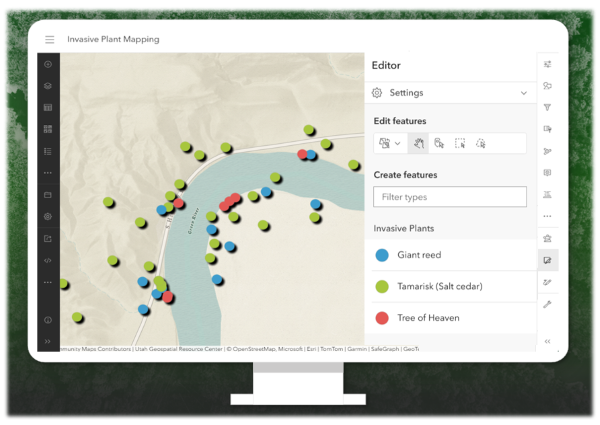Select the blue Giant reed swatch
Image resolution: width=600 pixels, height=425 pixels.
pyautogui.click(x=382, y=255)
